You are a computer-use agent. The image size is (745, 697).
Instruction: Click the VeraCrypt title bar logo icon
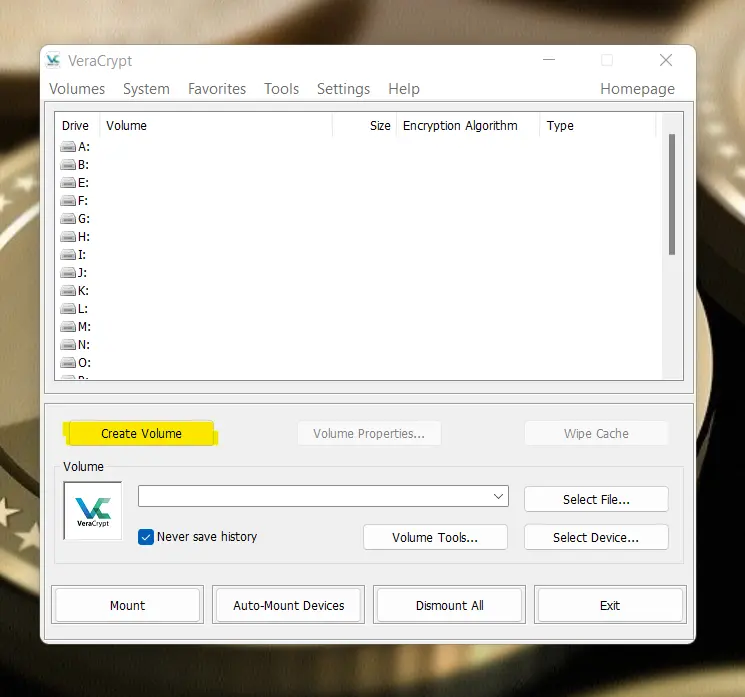(53, 60)
